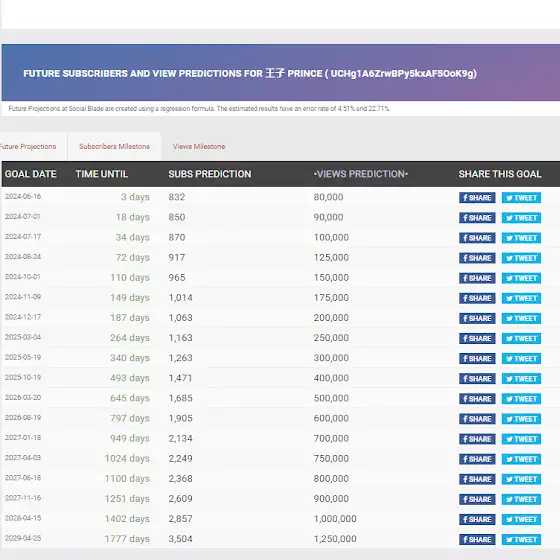Share the 1,000,000 views goal on Facebook
The image size is (560, 560).
pos(477,519)
